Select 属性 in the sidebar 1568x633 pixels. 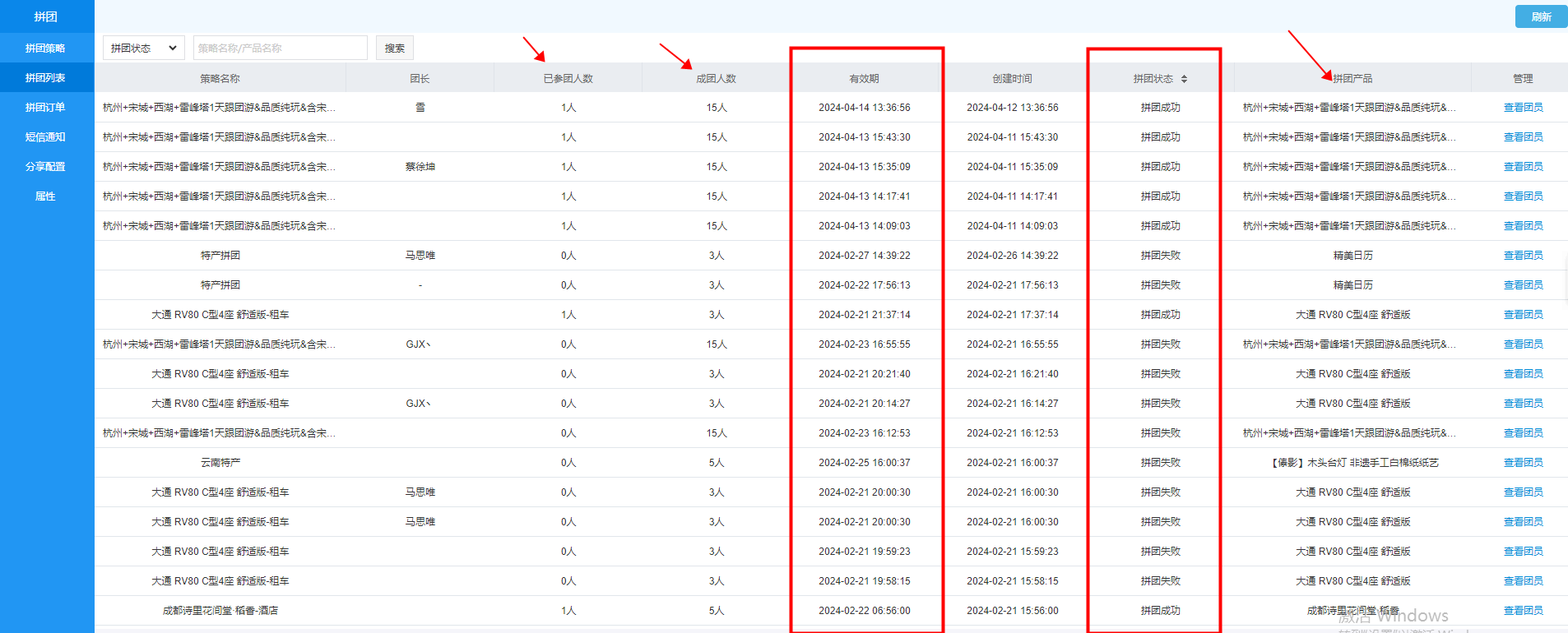[45, 196]
